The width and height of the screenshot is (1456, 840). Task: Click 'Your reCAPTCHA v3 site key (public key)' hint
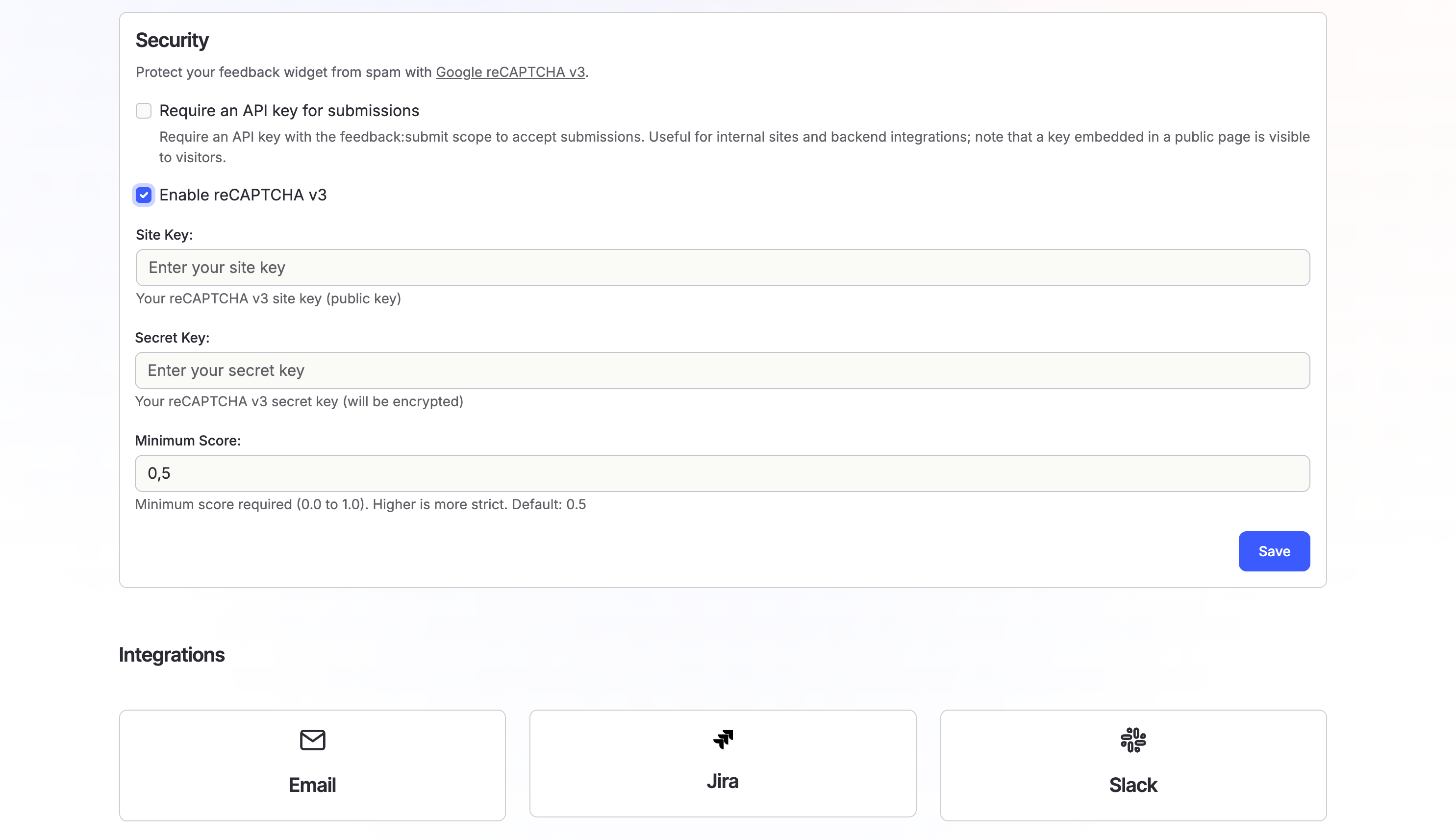[x=268, y=298]
